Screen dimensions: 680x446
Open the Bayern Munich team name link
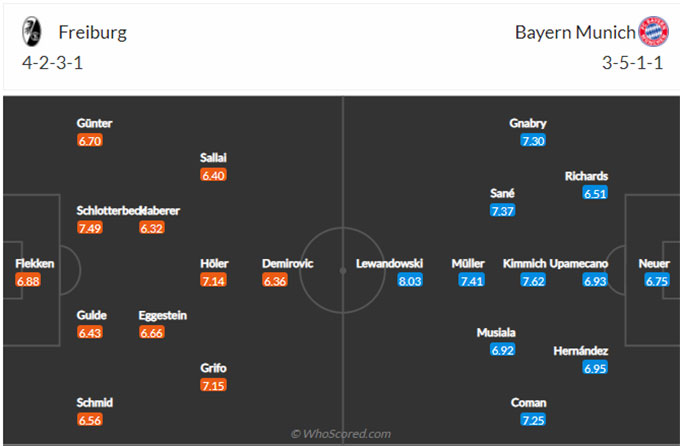click(575, 33)
